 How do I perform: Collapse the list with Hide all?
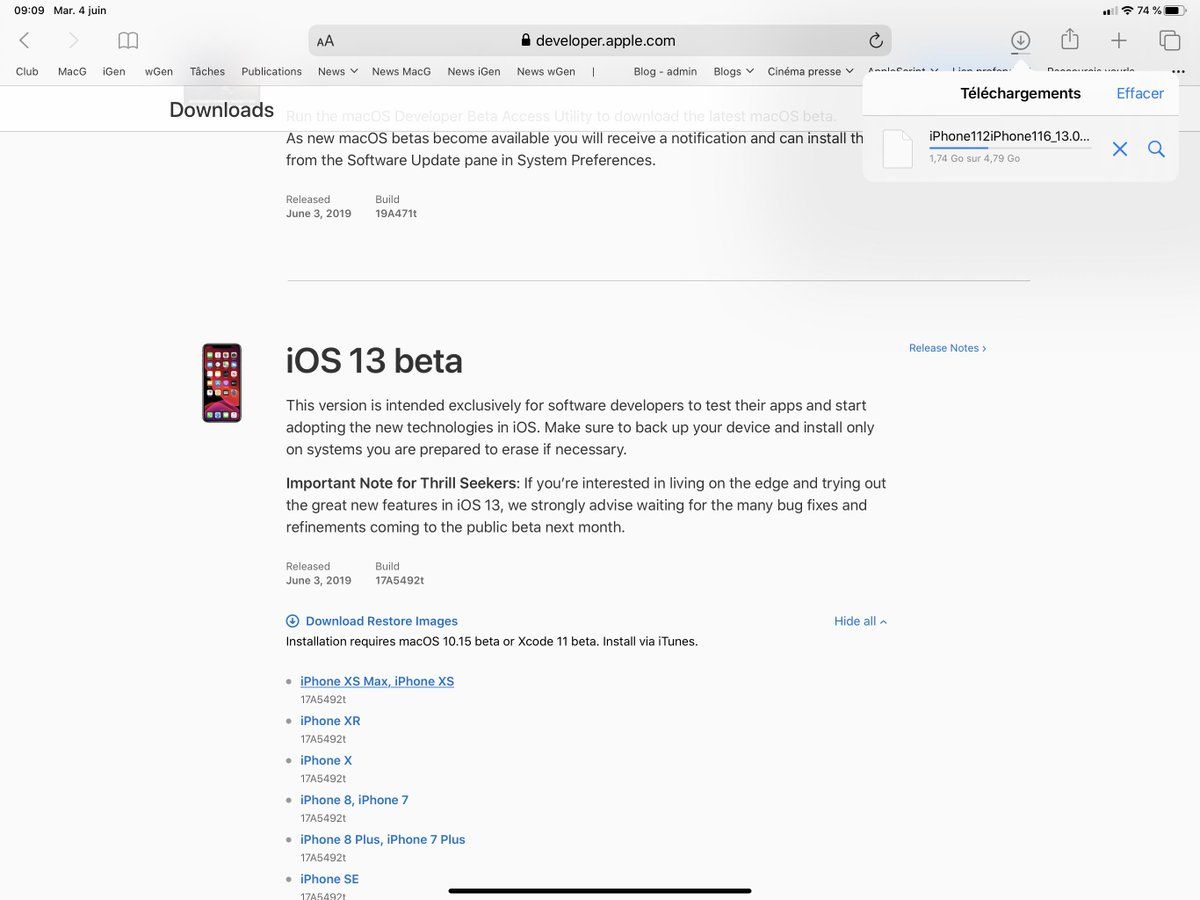861,621
